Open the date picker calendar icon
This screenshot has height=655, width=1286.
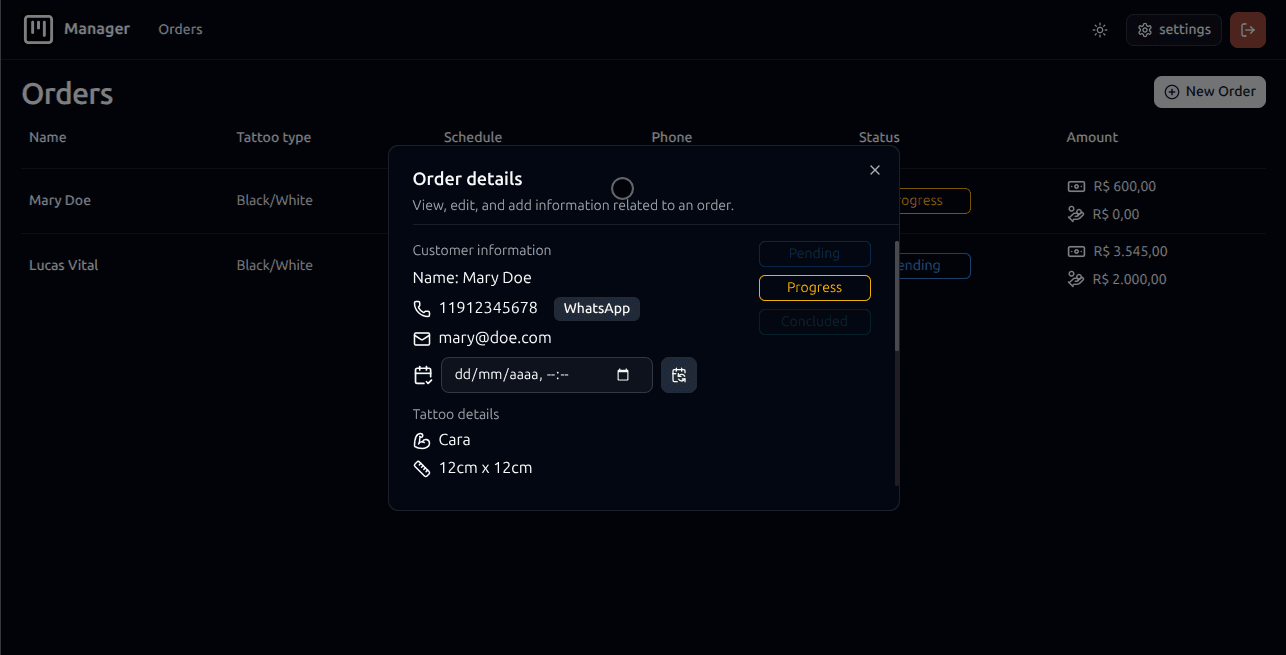pyautogui.click(x=623, y=375)
